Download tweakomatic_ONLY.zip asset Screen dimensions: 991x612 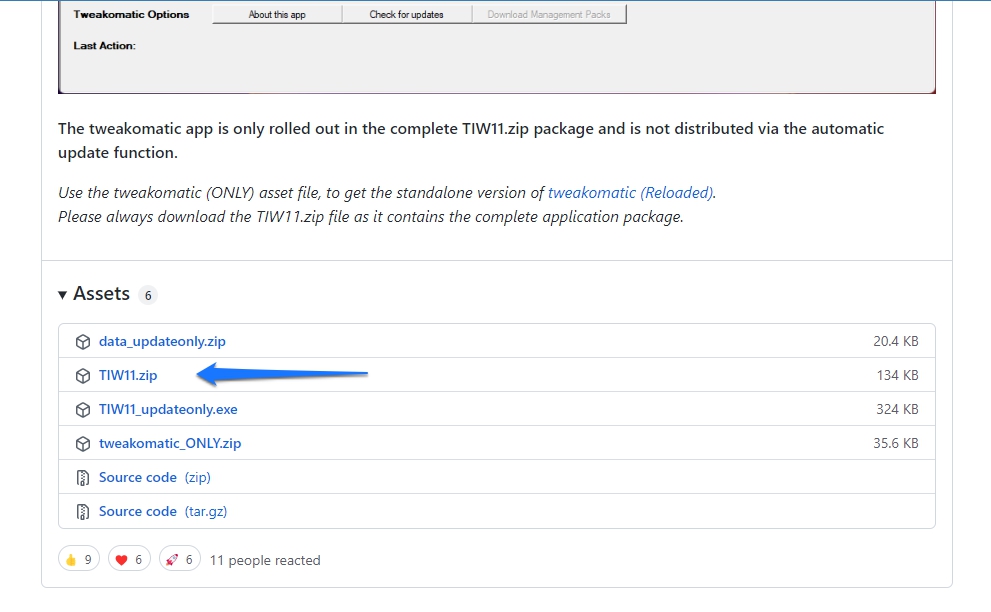point(170,444)
